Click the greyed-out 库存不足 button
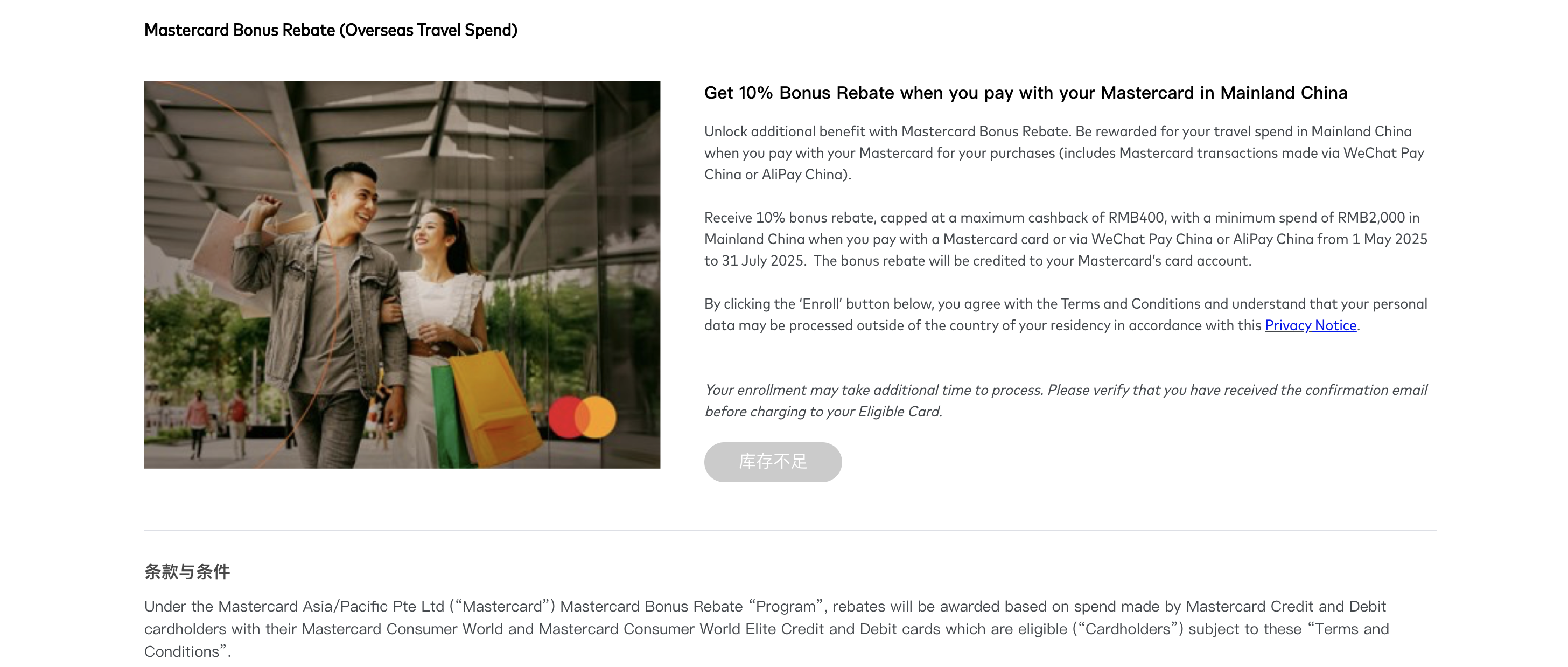The image size is (1568, 667). pos(773,462)
